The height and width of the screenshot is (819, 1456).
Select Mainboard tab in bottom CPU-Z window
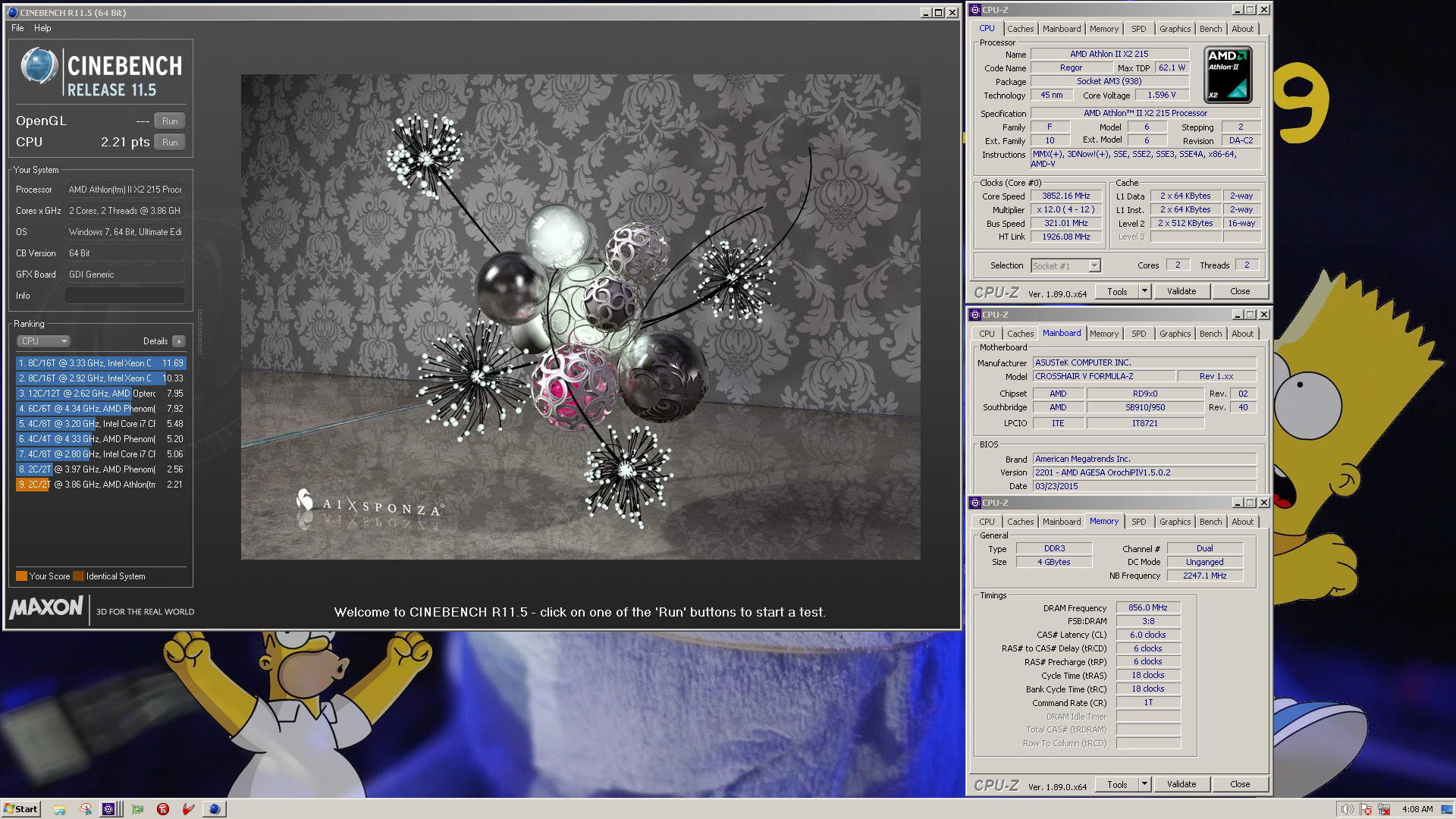1061,522
